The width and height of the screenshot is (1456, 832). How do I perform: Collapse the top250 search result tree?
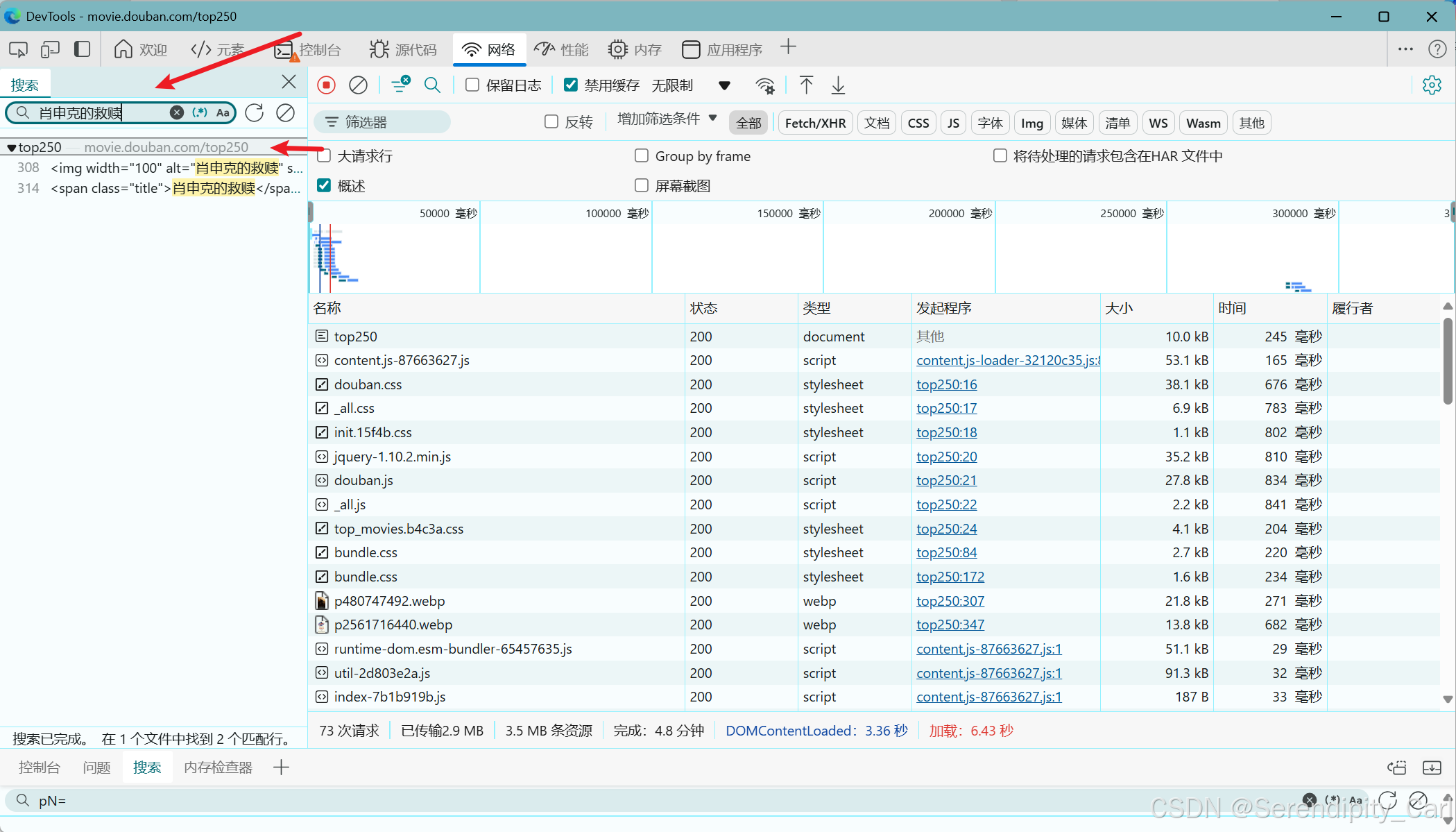tap(11, 147)
